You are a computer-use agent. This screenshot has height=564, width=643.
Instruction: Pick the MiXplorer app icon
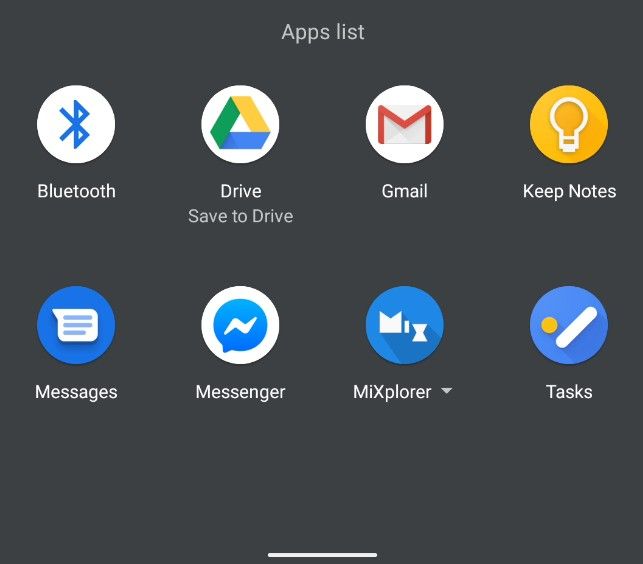[x=405, y=325]
